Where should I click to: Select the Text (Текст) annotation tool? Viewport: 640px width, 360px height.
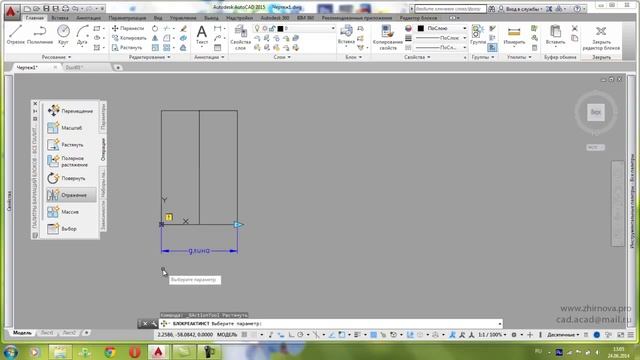click(202, 35)
